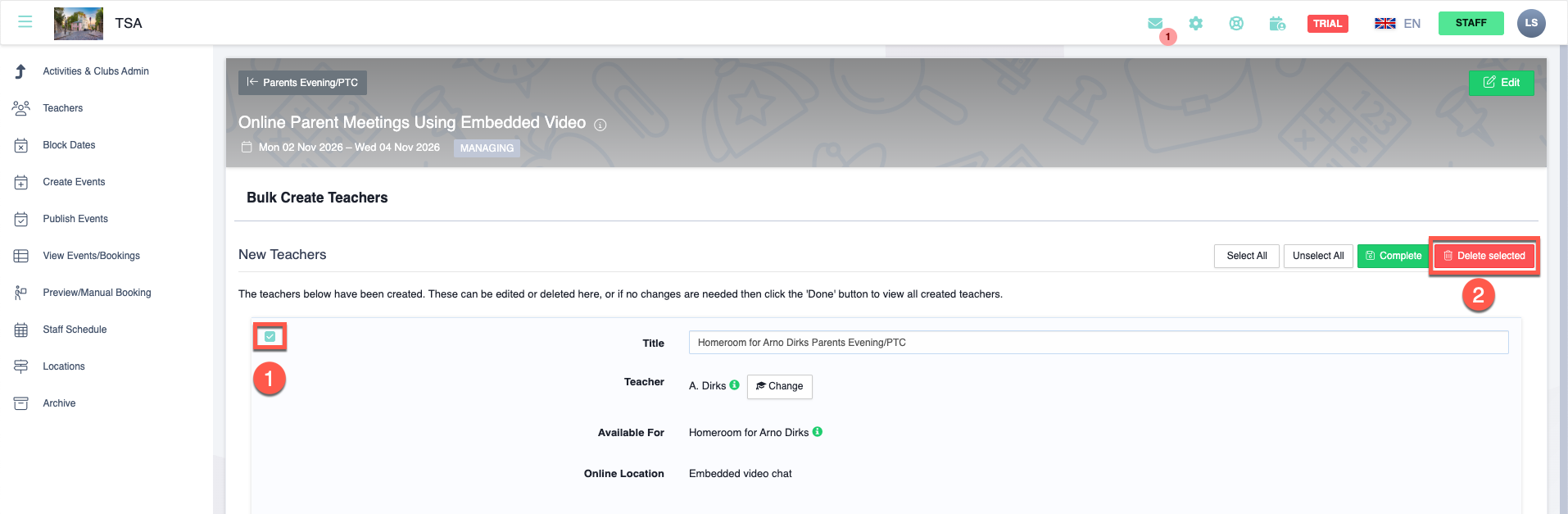The height and width of the screenshot is (514, 1568).
Task: Open the hamburger menu icon
Action: coord(25,22)
